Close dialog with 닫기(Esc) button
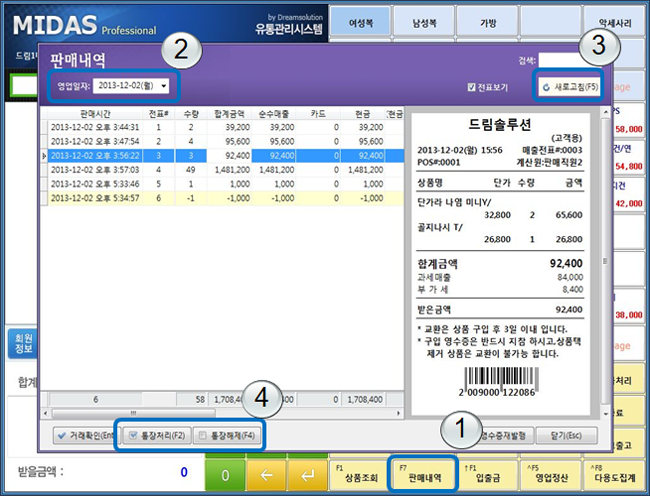This screenshot has height=496, width=650. [x=567, y=436]
